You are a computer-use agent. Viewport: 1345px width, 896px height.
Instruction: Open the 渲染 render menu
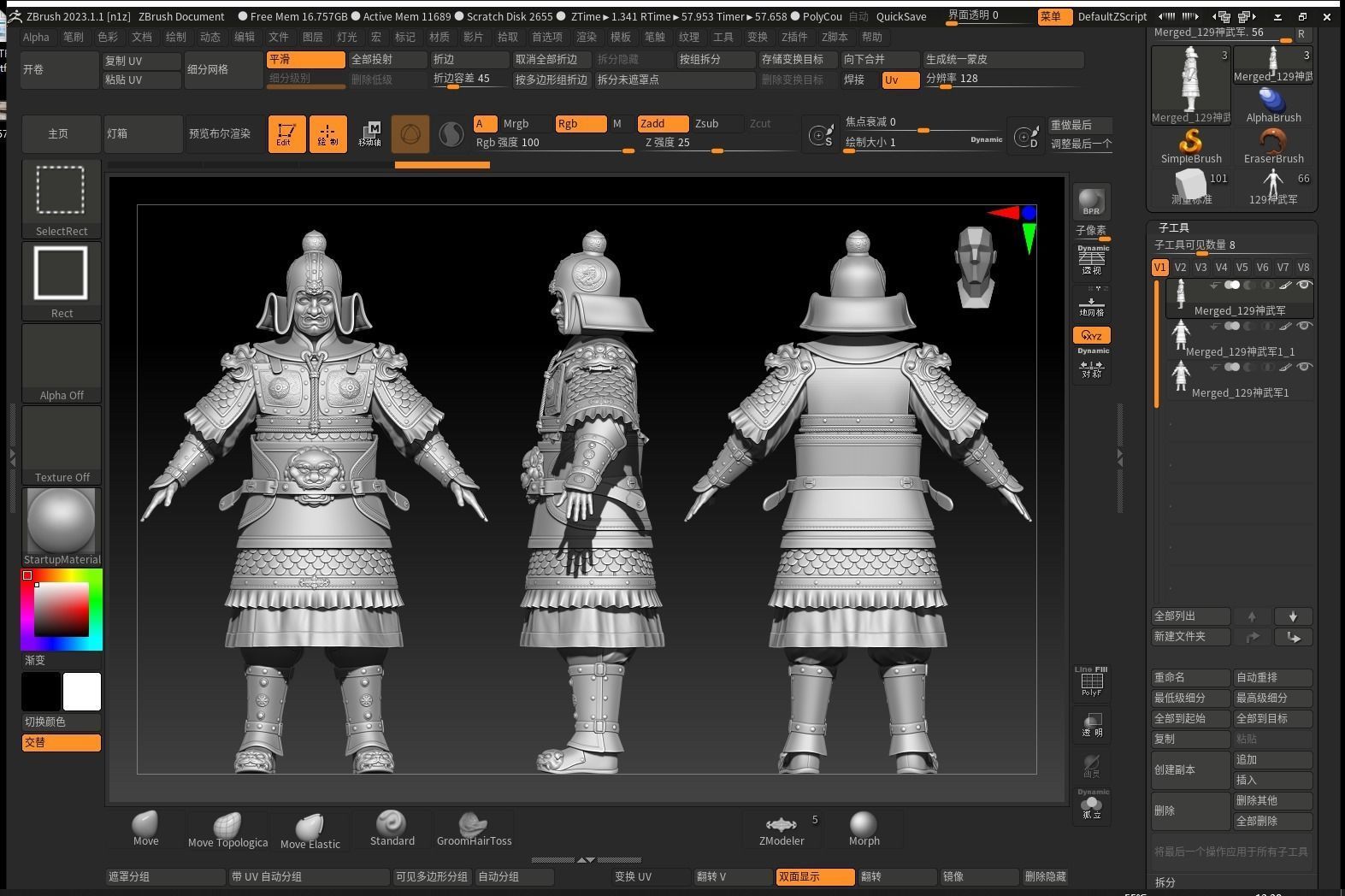point(587,37)
